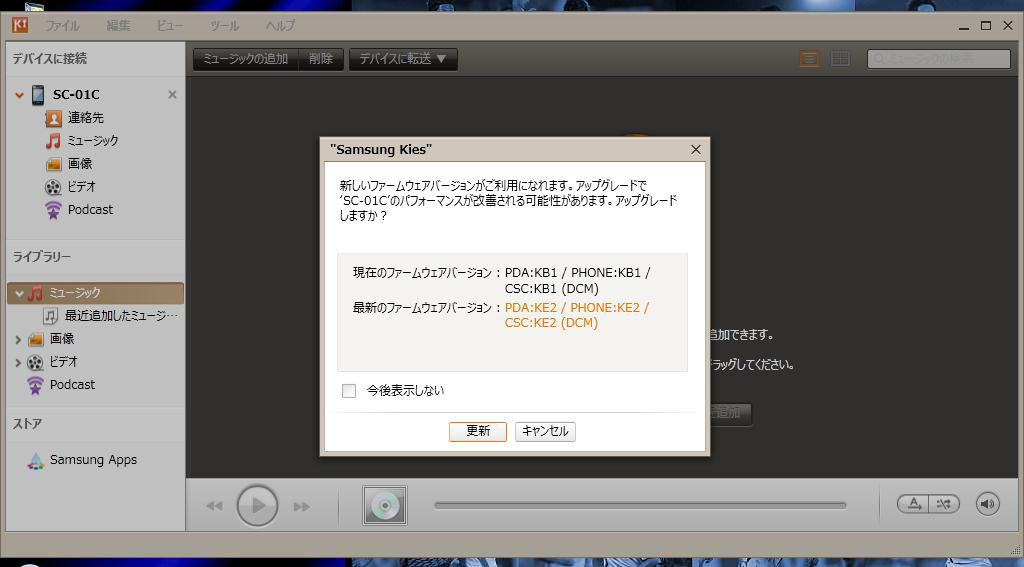1024x567 pixels.
Task: Click previous track button
Action: (214, 506)
